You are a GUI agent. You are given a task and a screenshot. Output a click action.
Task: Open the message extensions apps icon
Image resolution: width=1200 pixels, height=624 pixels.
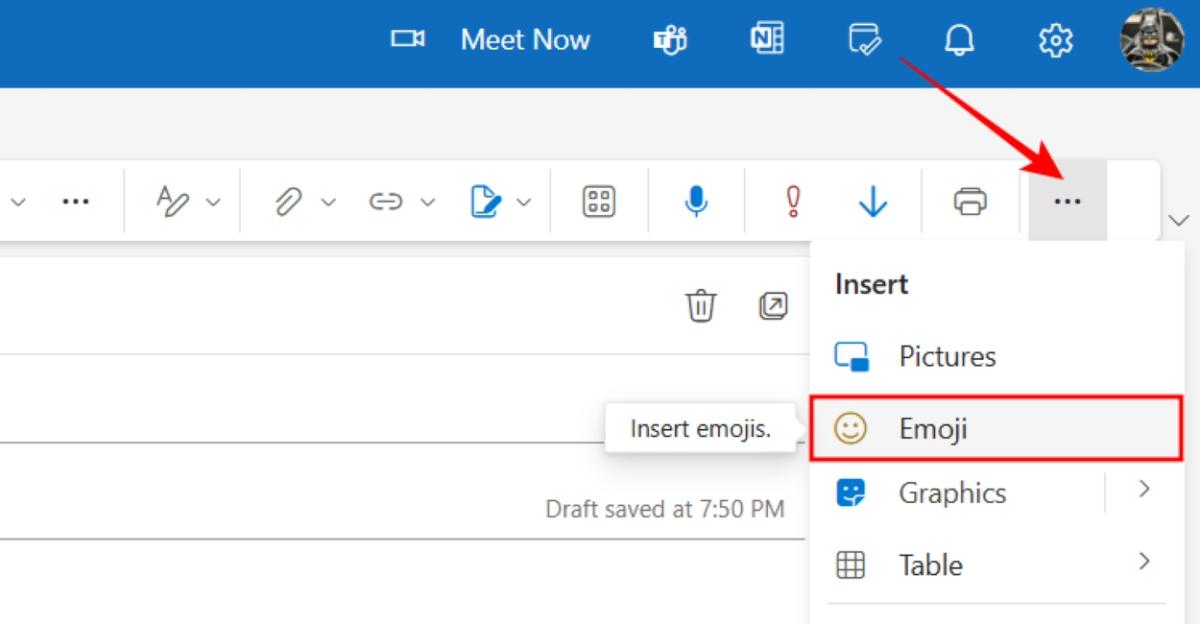[597, 200]
